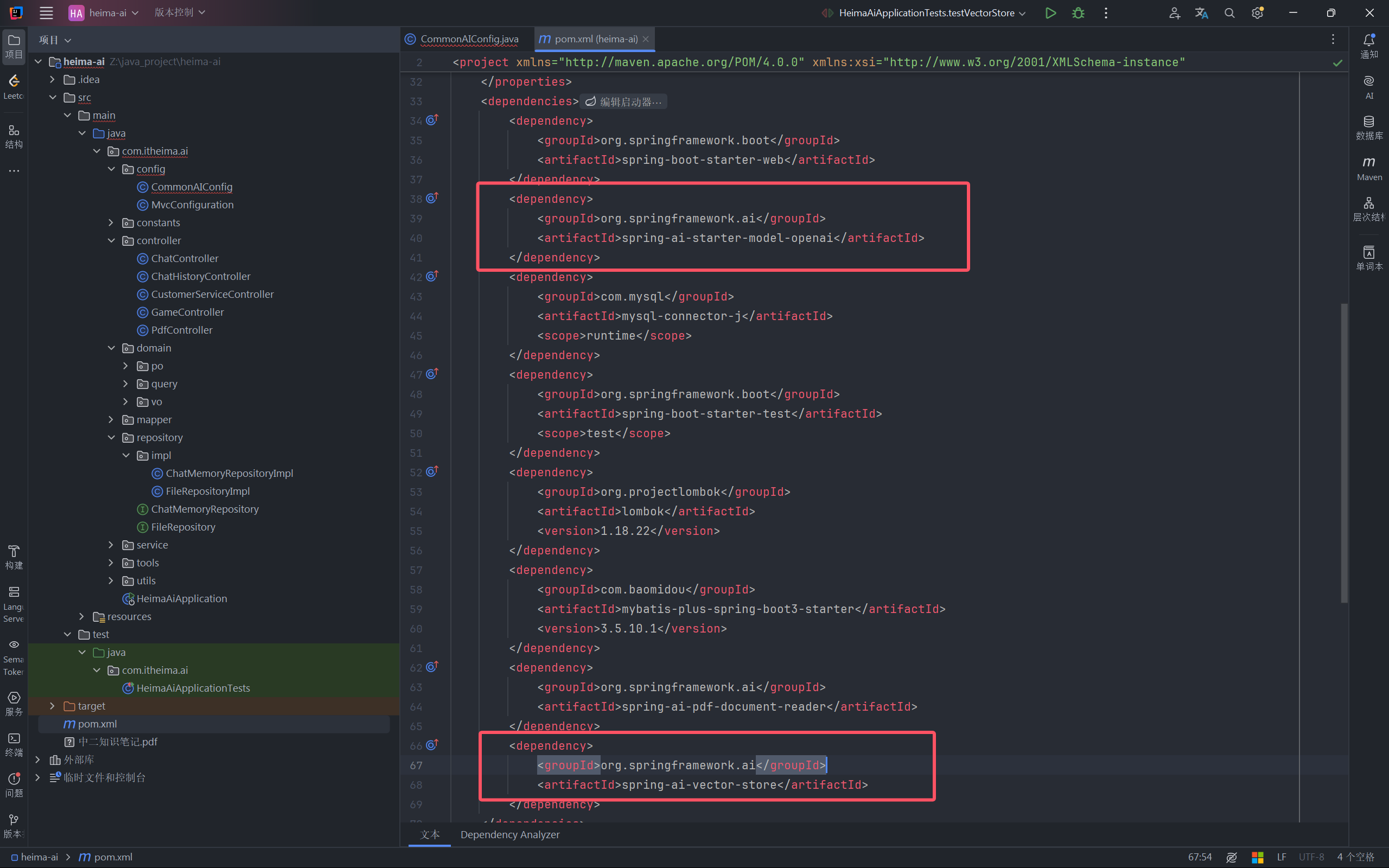
Task: Open the Maven tool window
Action: (1368, 169)
